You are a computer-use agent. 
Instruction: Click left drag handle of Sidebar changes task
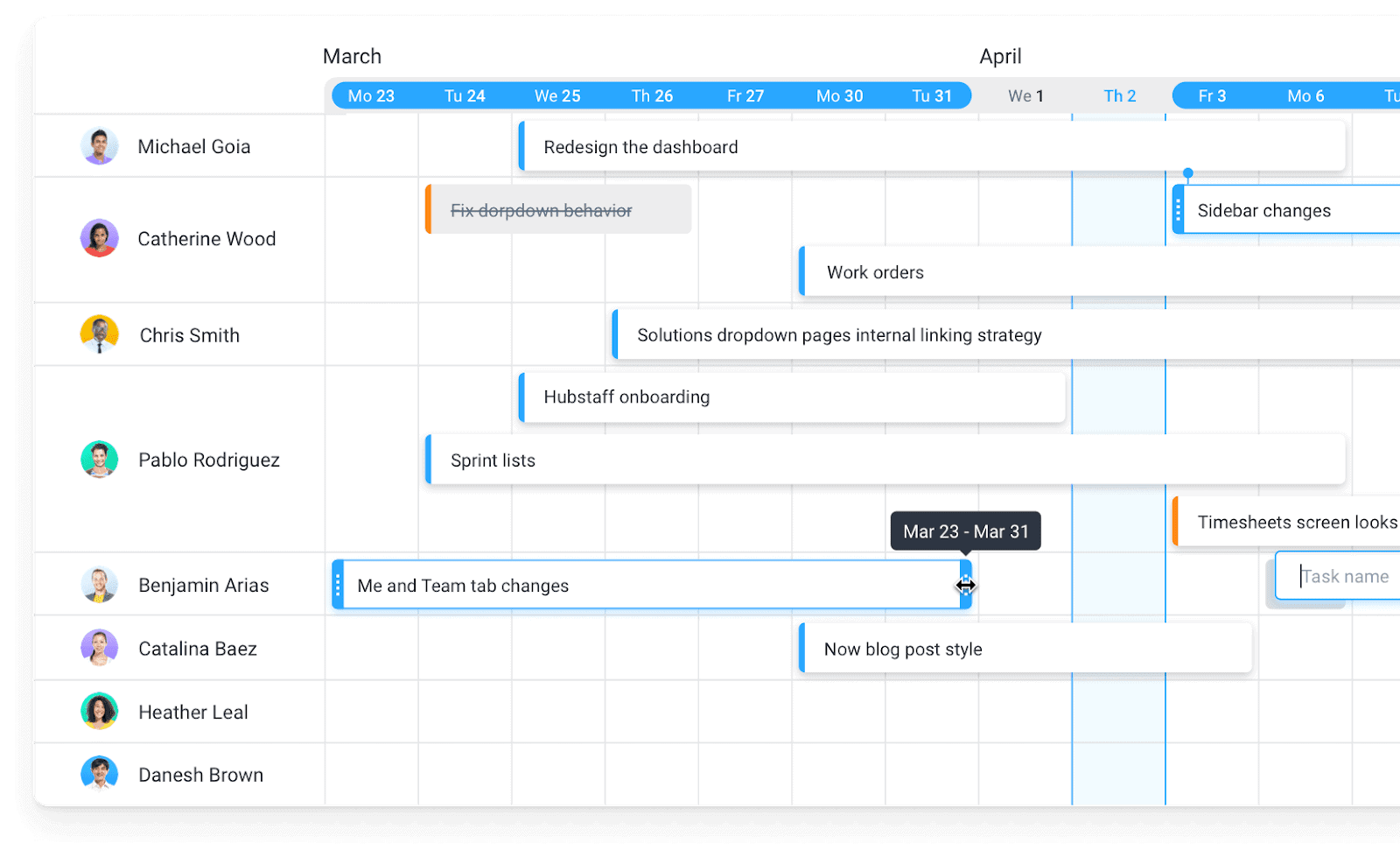point(1179,209)
